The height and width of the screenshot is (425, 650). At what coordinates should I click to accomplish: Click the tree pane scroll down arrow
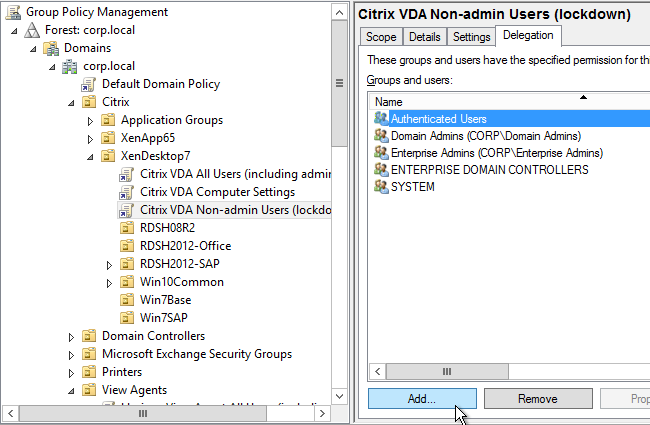[340, 396]
